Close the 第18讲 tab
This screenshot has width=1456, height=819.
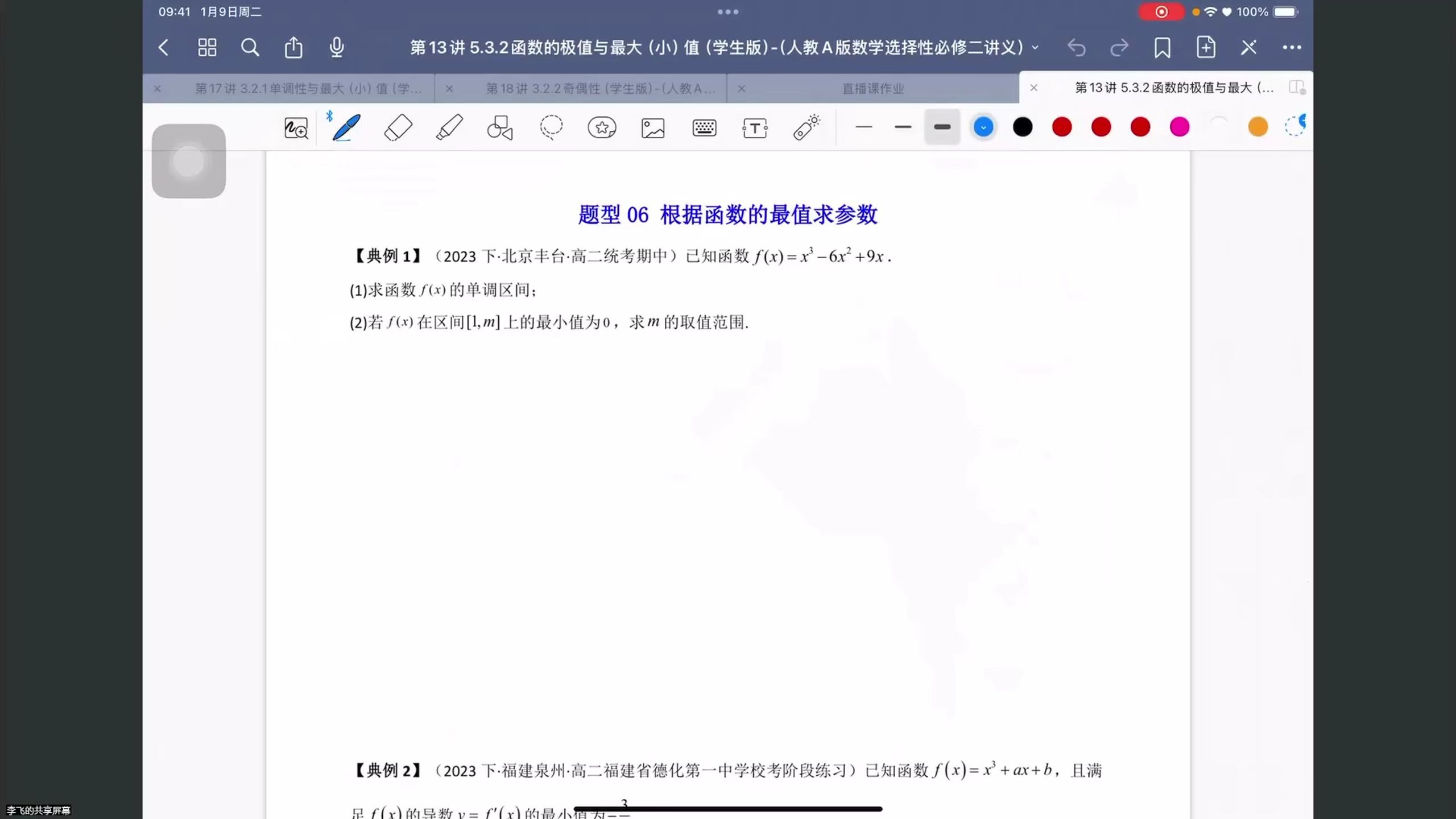(x=449, y=89)
